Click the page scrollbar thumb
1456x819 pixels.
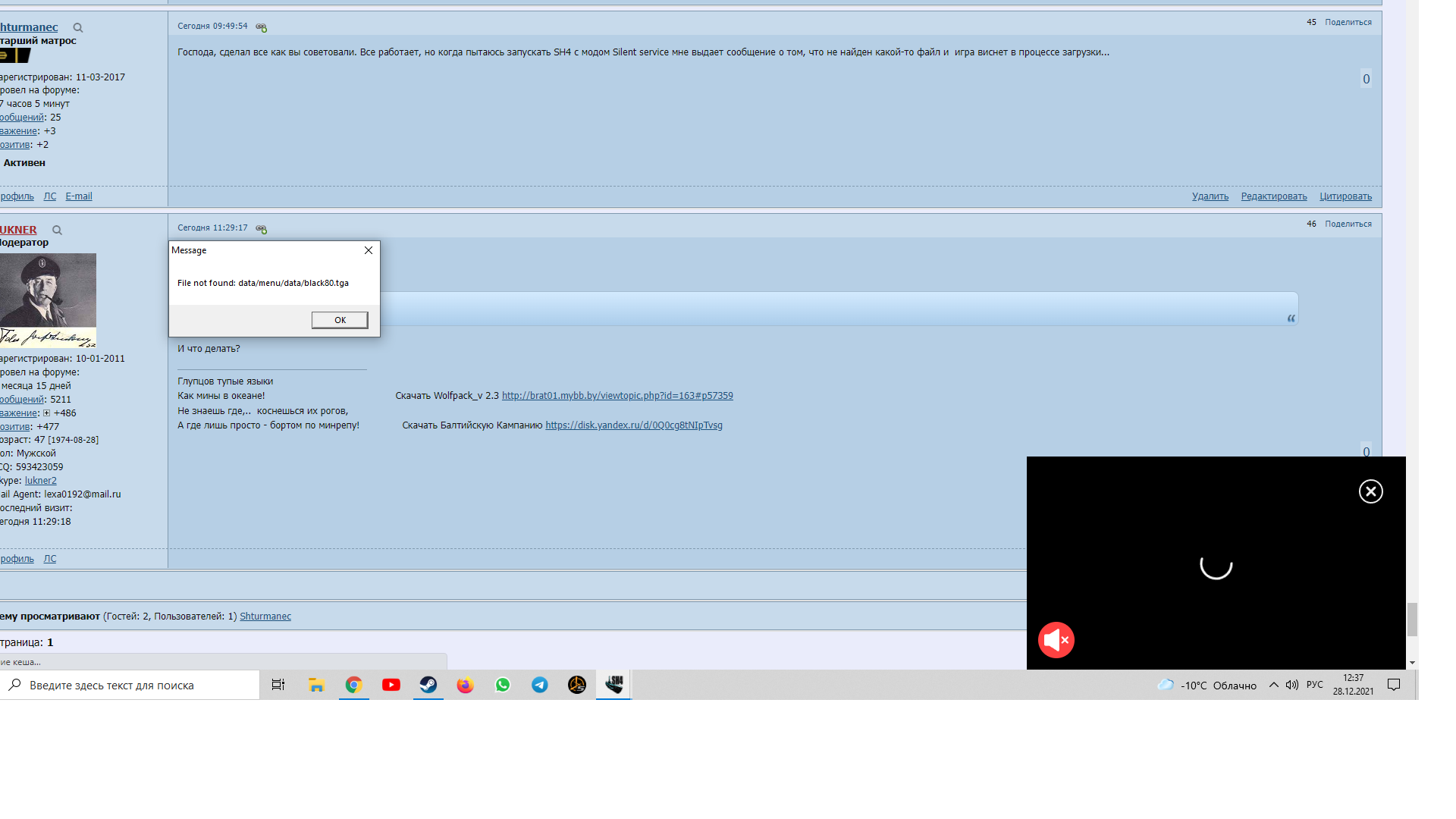1412,620
